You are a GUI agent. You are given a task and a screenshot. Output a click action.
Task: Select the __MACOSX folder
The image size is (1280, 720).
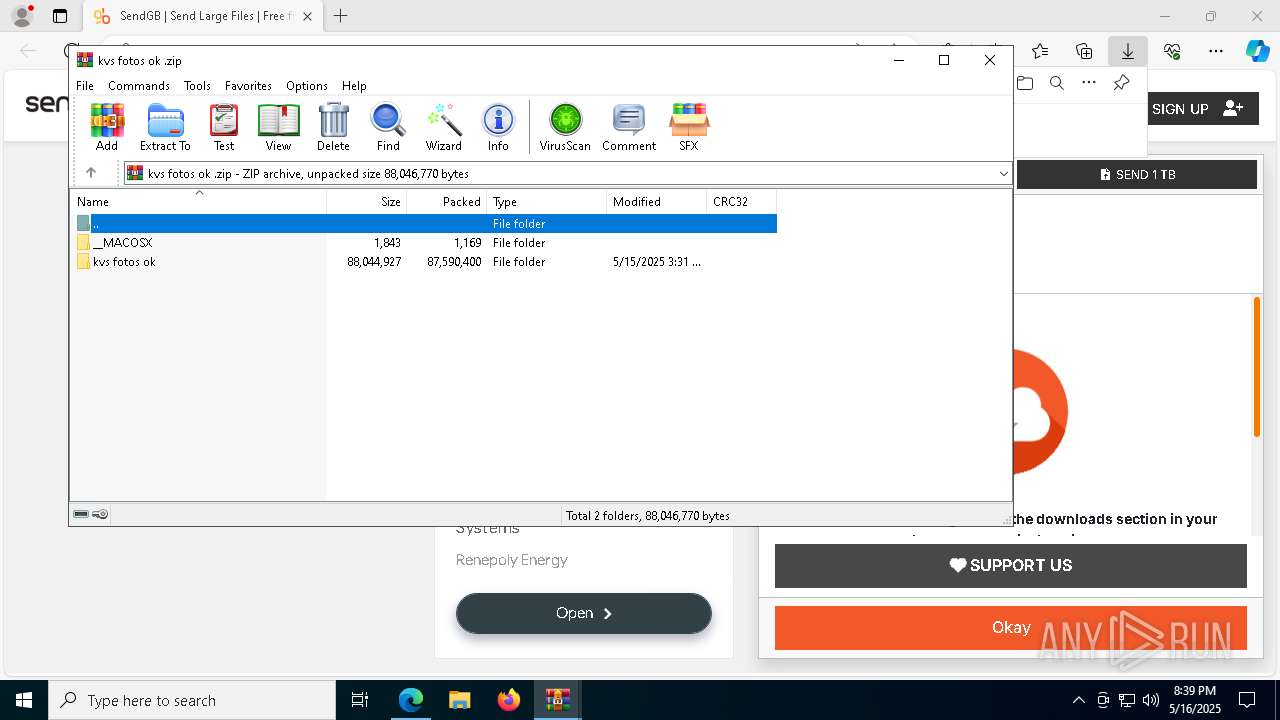pos(122,243)
